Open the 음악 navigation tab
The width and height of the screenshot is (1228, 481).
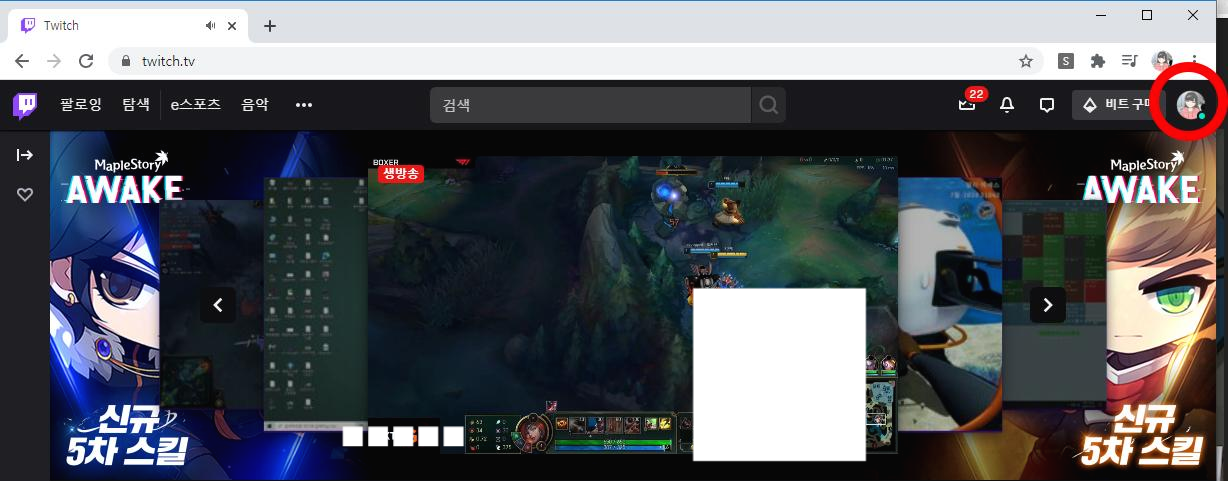[255, 104]
